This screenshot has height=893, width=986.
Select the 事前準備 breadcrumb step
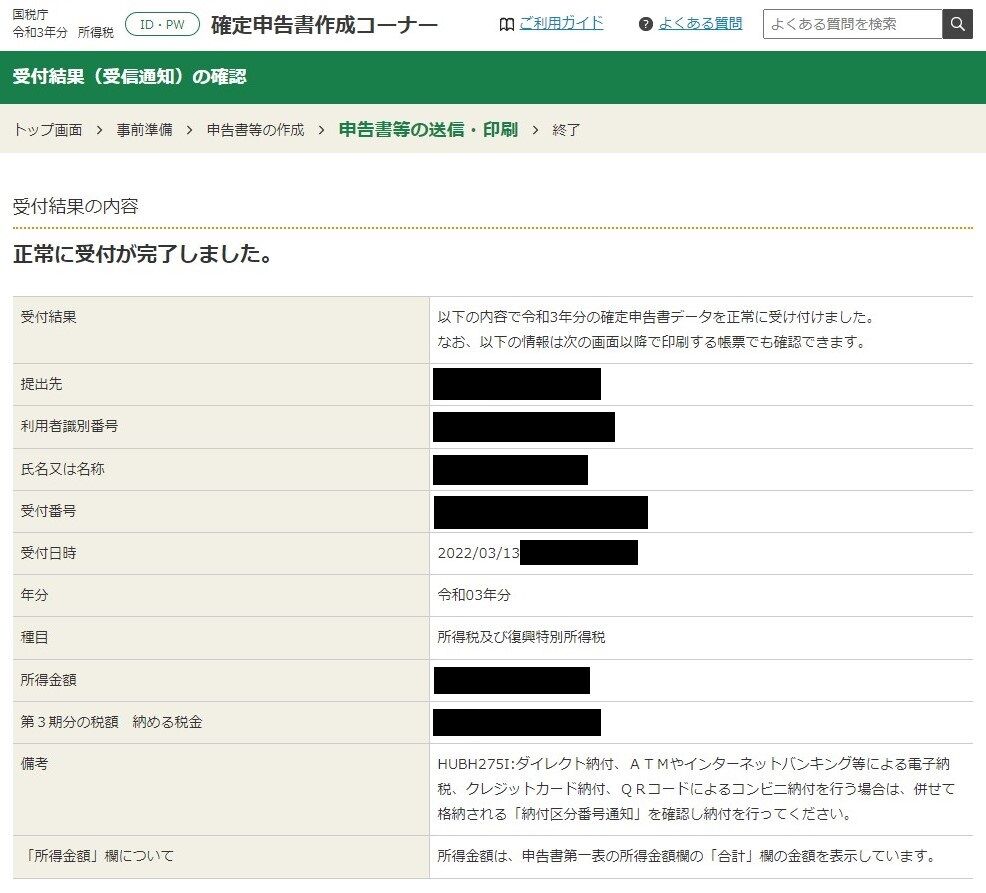point(144,130)
